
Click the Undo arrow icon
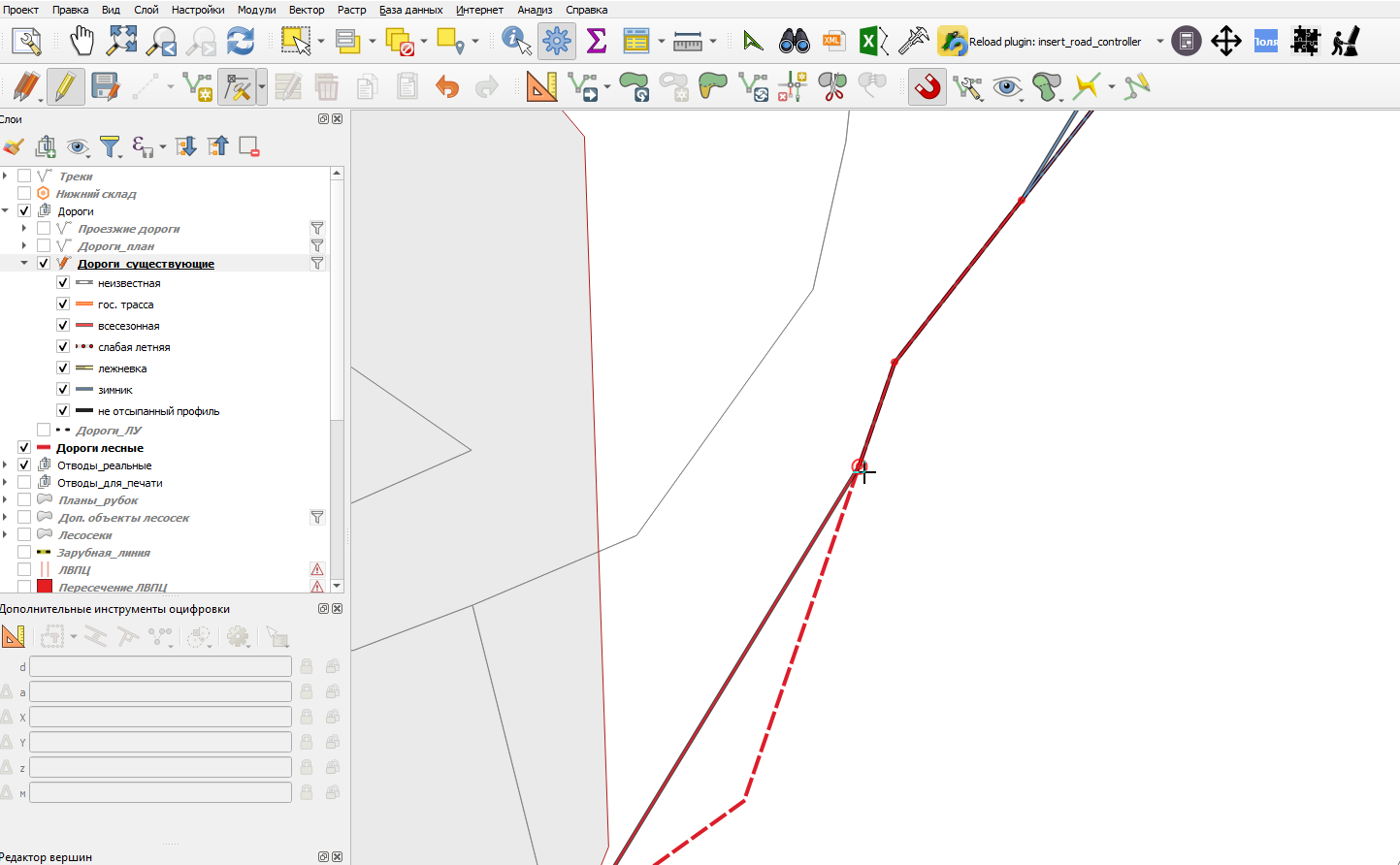coord(446,87)
